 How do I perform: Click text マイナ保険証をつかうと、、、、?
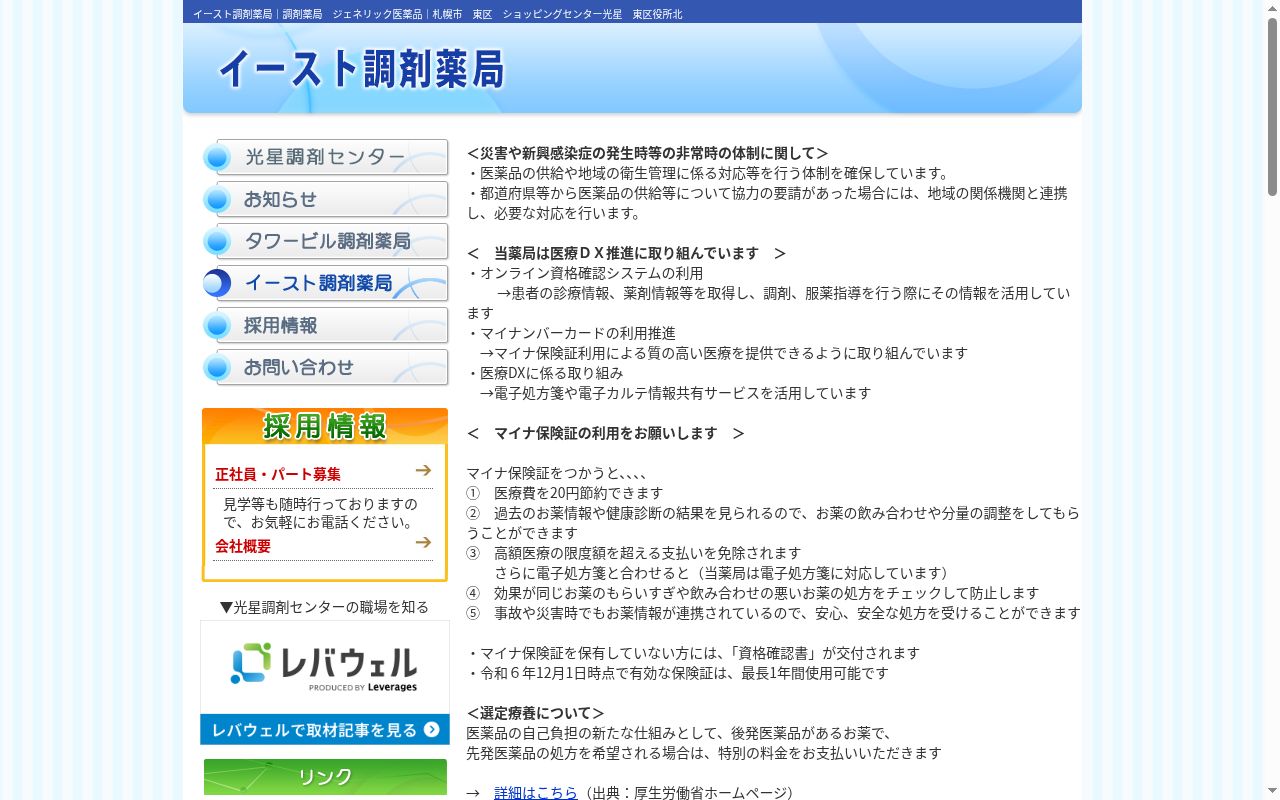[557, 473]
